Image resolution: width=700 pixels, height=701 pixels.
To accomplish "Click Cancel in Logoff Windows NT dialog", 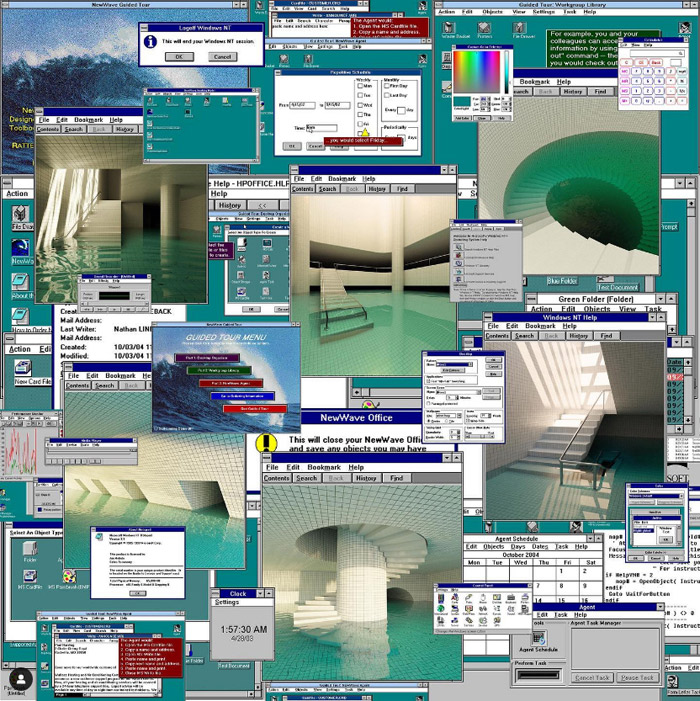I will coord(222,57).
